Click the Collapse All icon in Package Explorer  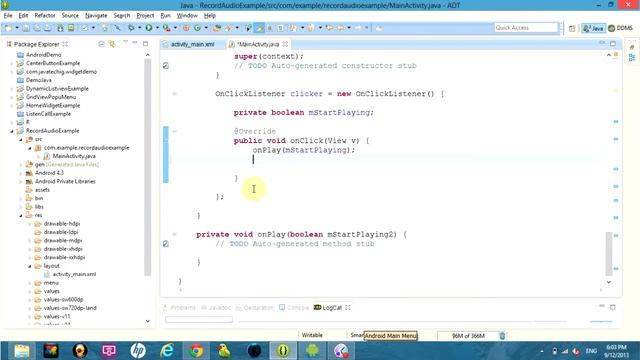(x=101, y=44)
